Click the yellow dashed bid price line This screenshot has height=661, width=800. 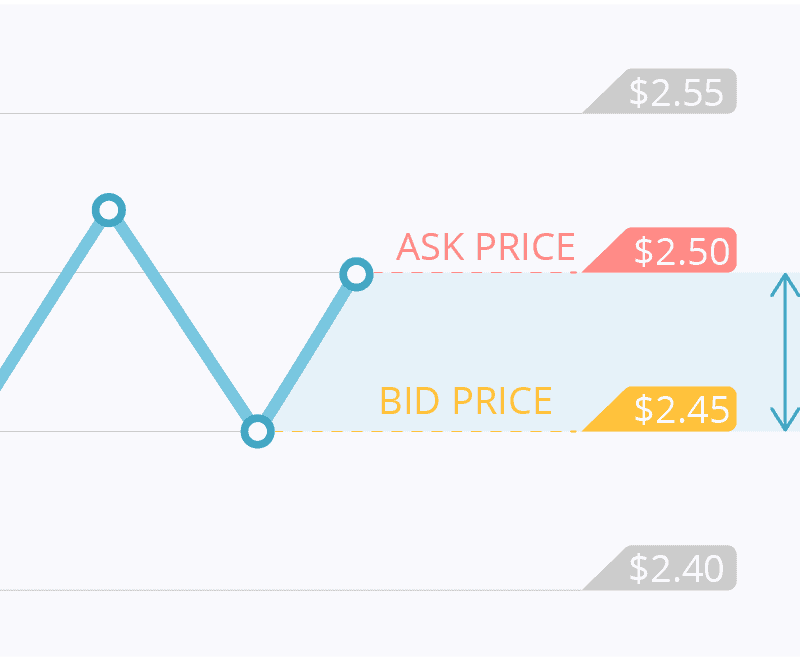426,431
